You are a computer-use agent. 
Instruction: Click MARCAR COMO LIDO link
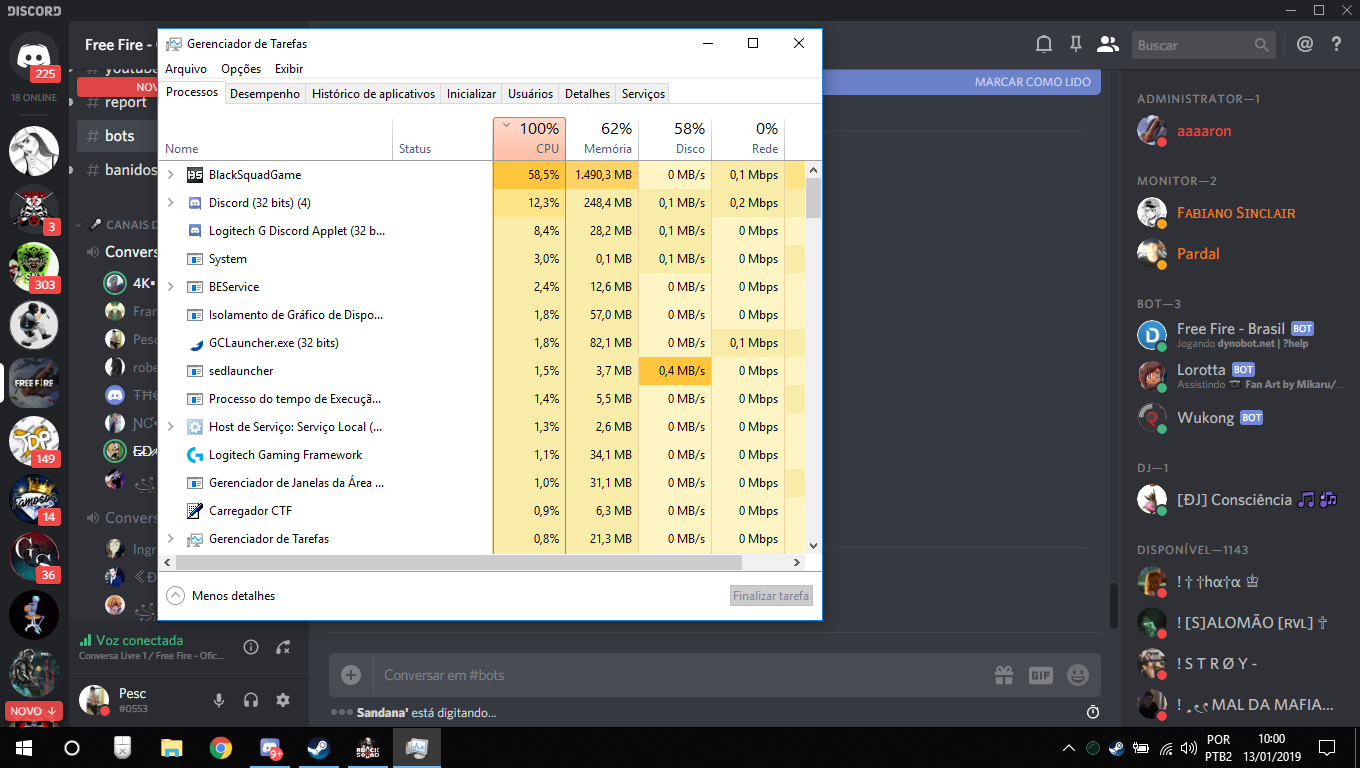pyautogui.click(x=1033, y=82)
